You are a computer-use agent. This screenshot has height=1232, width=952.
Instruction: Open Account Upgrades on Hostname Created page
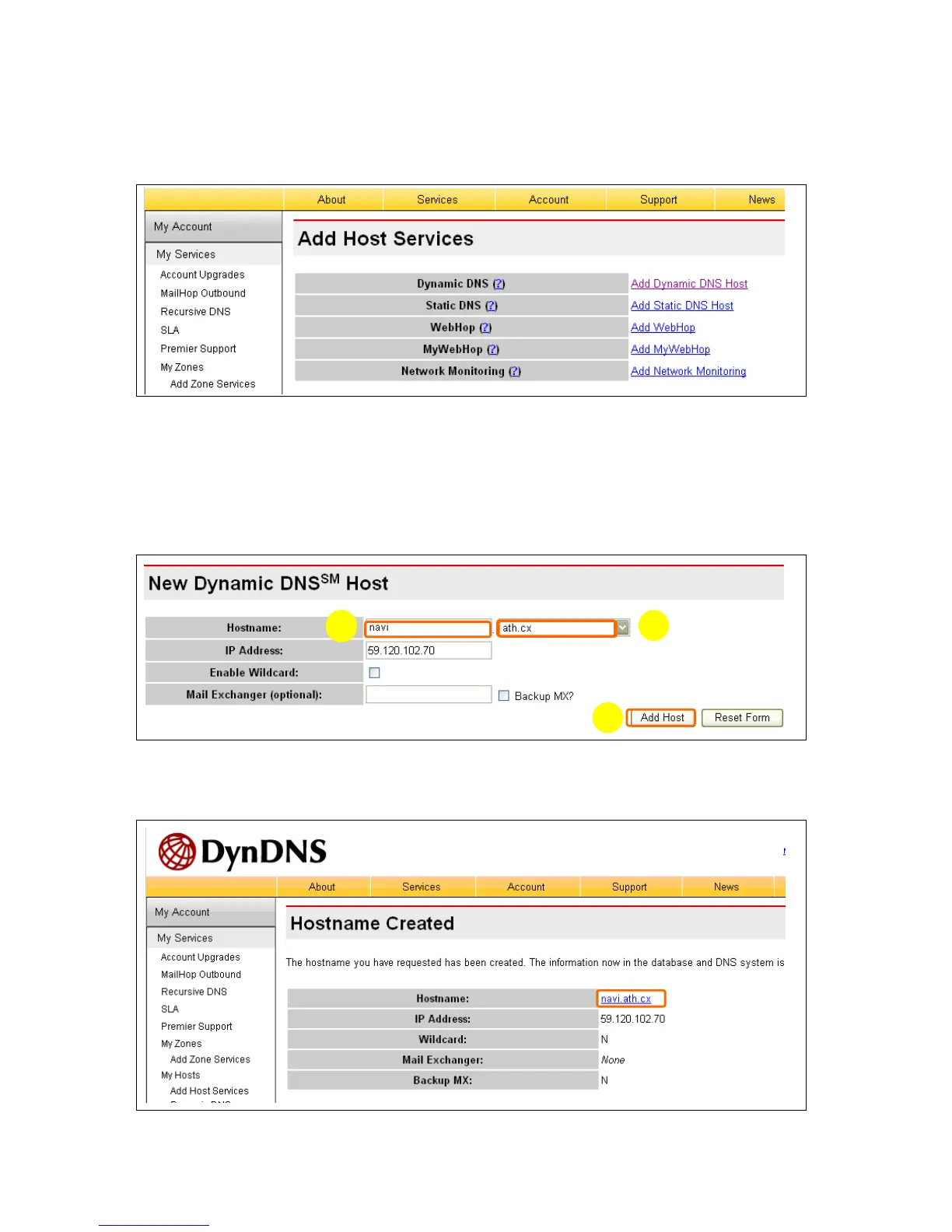[201, 957]
